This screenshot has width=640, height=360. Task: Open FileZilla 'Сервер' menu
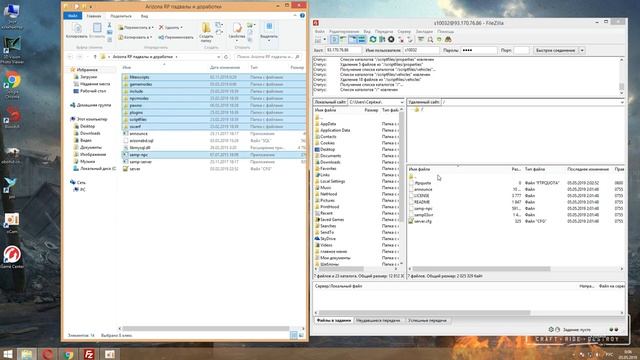click(x=404, y=31)
